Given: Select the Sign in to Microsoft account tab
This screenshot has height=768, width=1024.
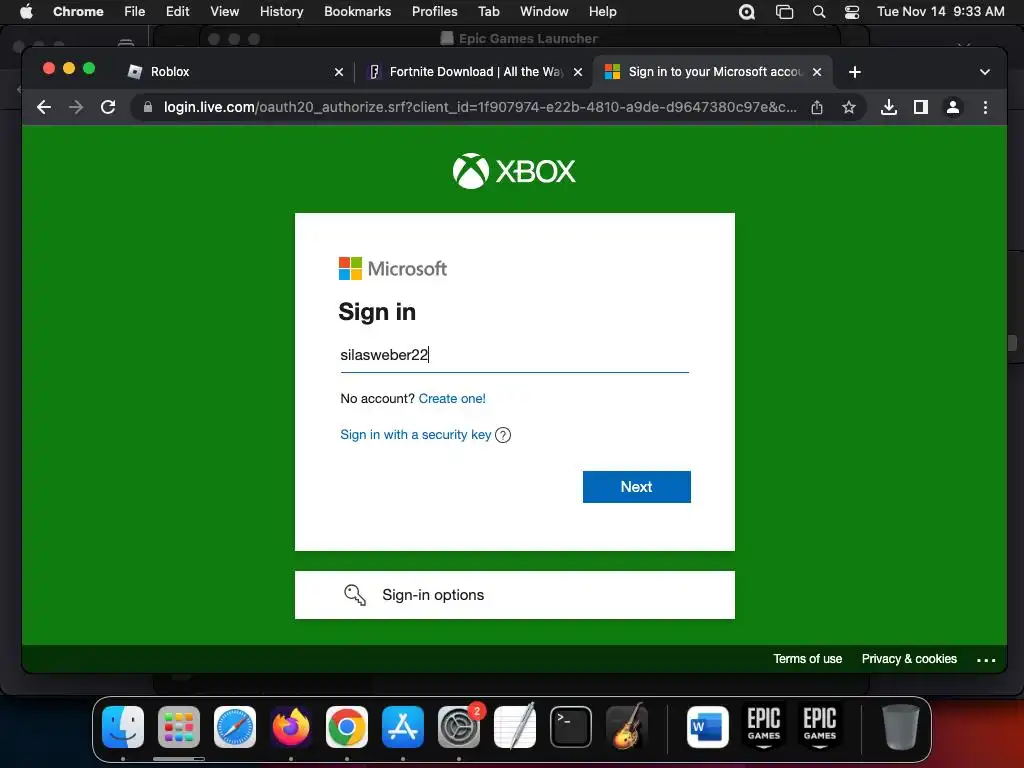Looking at the screenshot, I should click(712, 72).
